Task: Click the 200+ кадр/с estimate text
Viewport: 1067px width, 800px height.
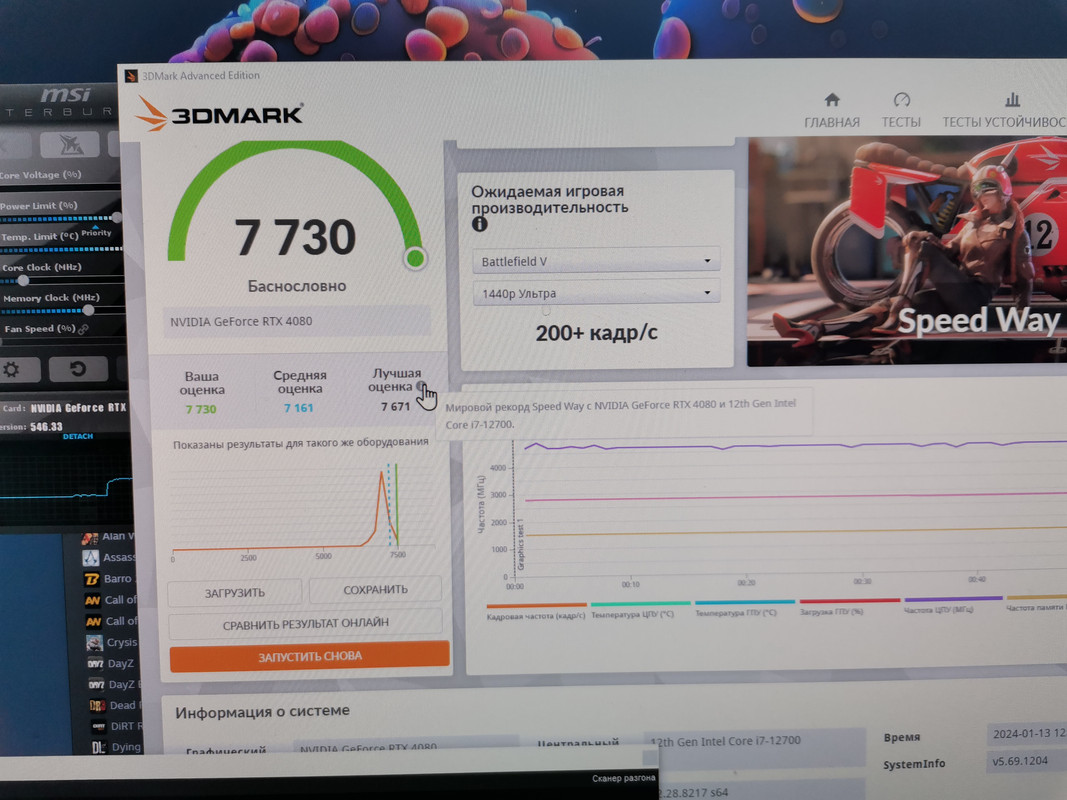Action: tap(596, 333)
